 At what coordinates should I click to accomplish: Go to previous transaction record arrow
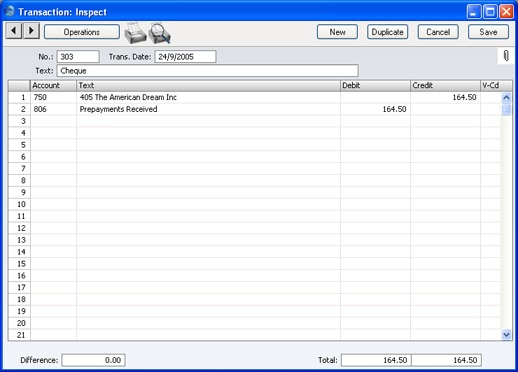pos(14,31)
